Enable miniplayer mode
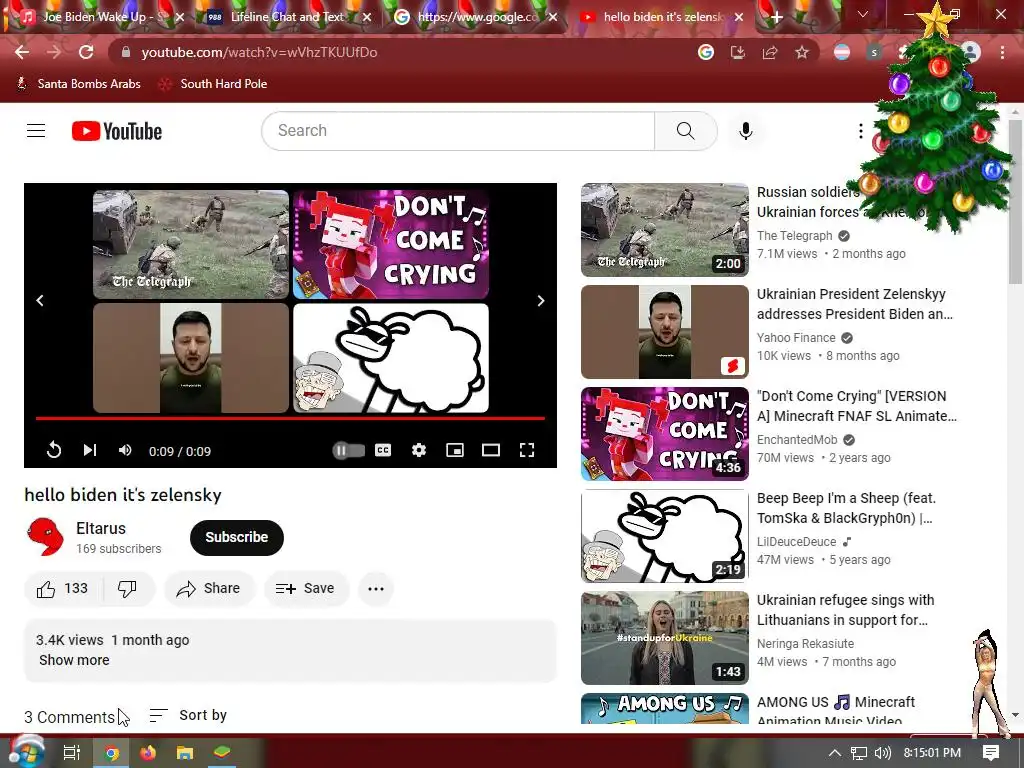The width and height of the screenshot is (1024, 768). click(x=455, y=450)
